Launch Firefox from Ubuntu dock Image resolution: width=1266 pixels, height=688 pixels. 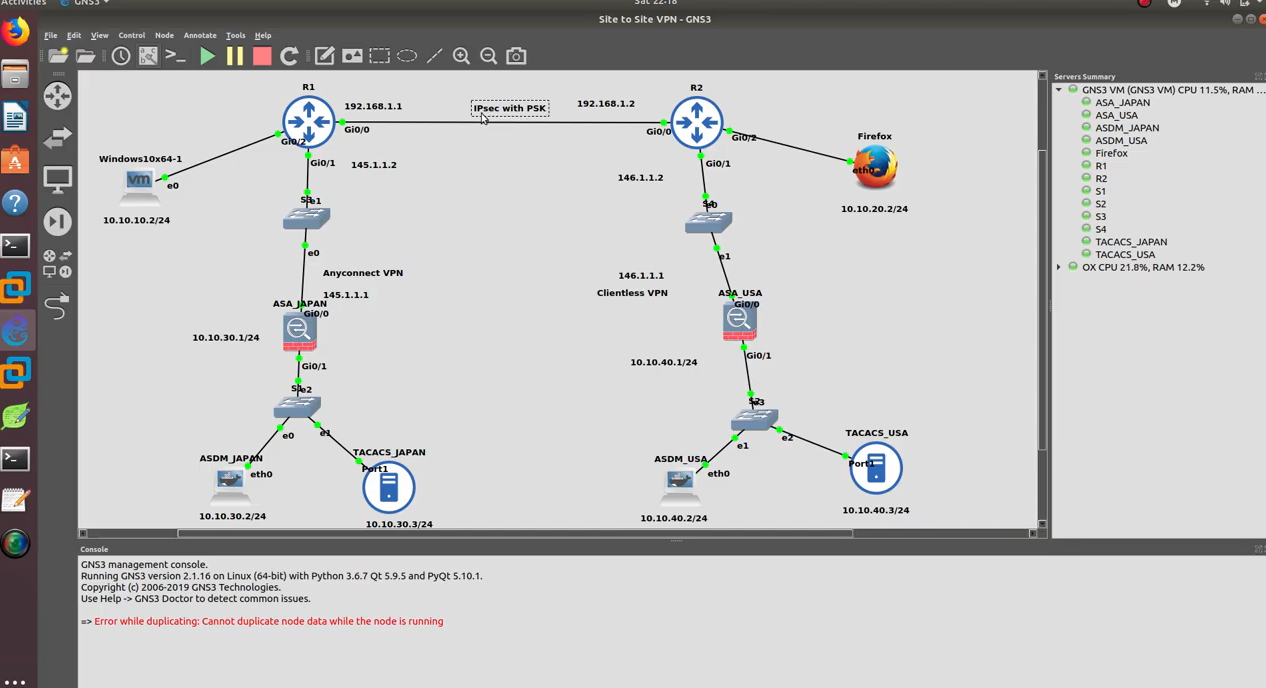tap(15, 31)
